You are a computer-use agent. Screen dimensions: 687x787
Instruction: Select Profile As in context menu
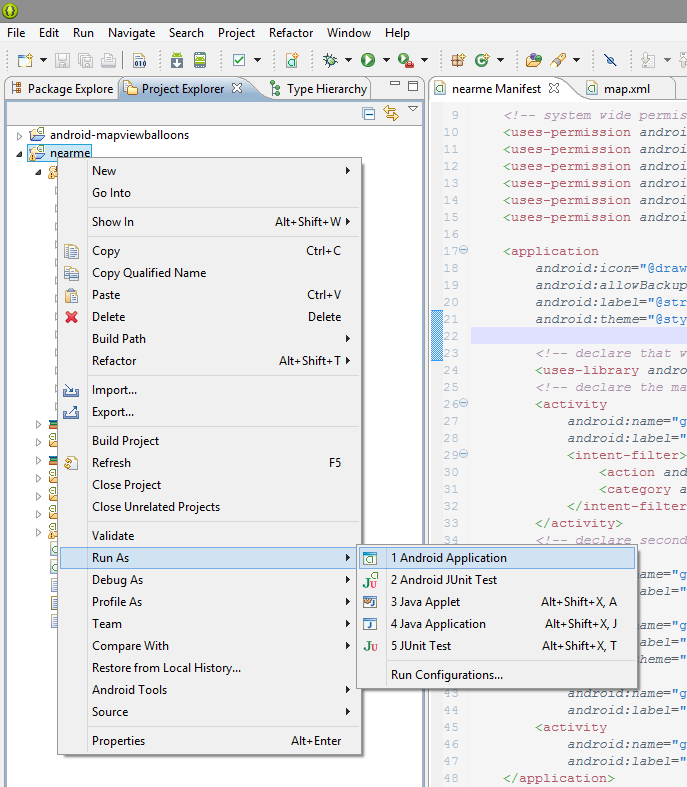coord(210,602)
